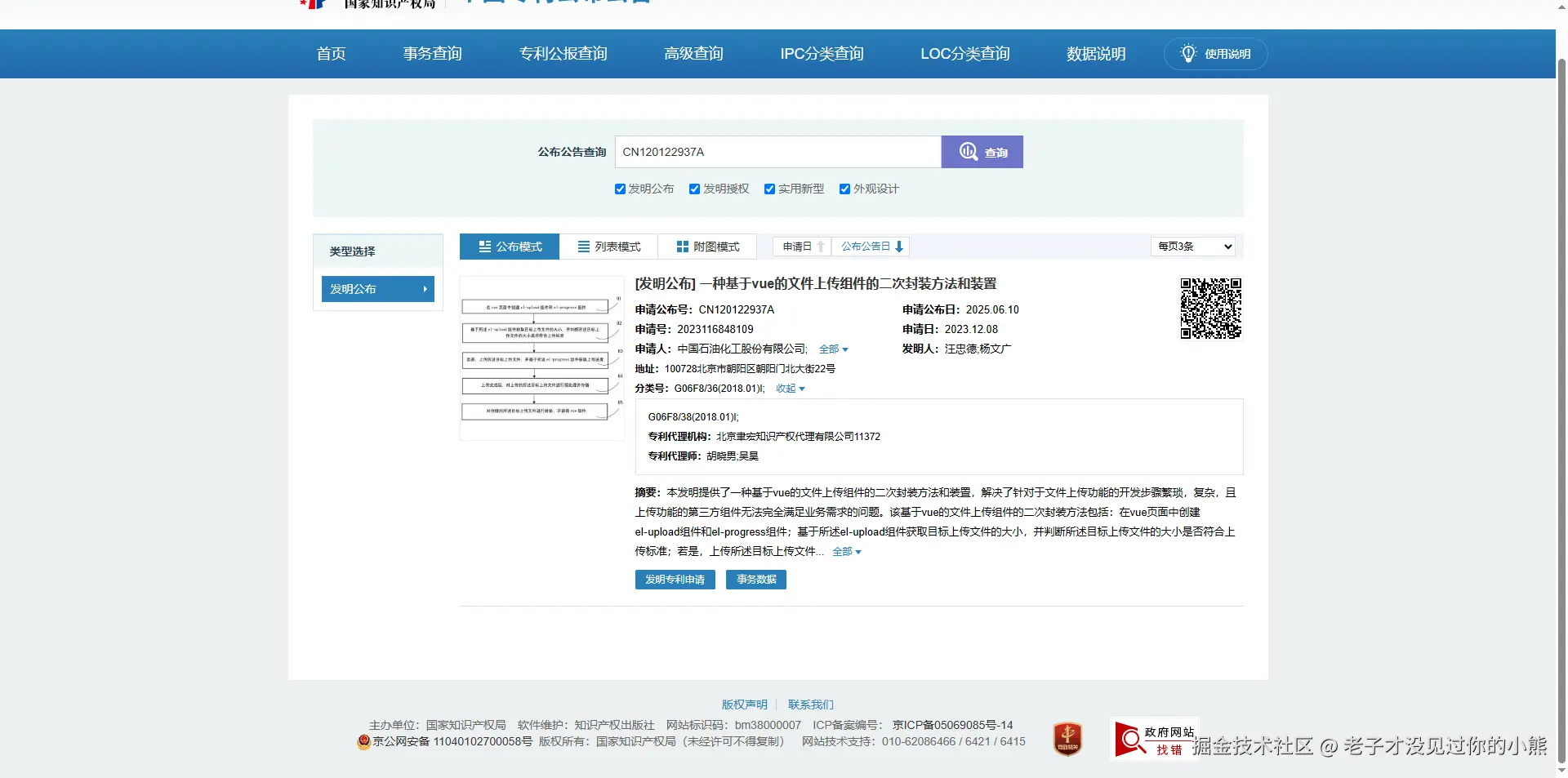Open 使用说明 via the lightbulb icon
The width and height of the screenshot is (1568, 778).
tap(1188, 53)
